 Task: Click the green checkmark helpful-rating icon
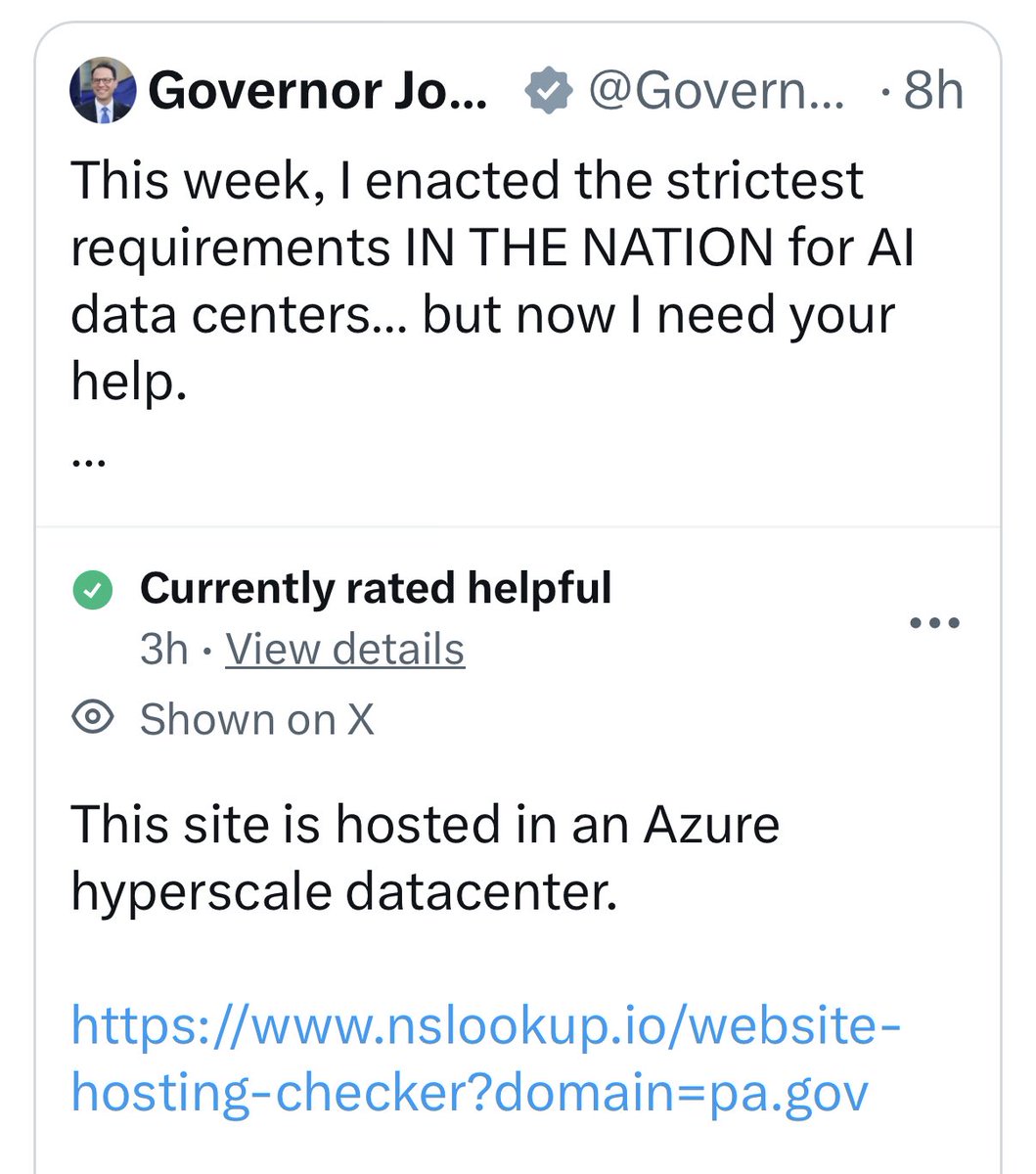click(x=93, y=590)
